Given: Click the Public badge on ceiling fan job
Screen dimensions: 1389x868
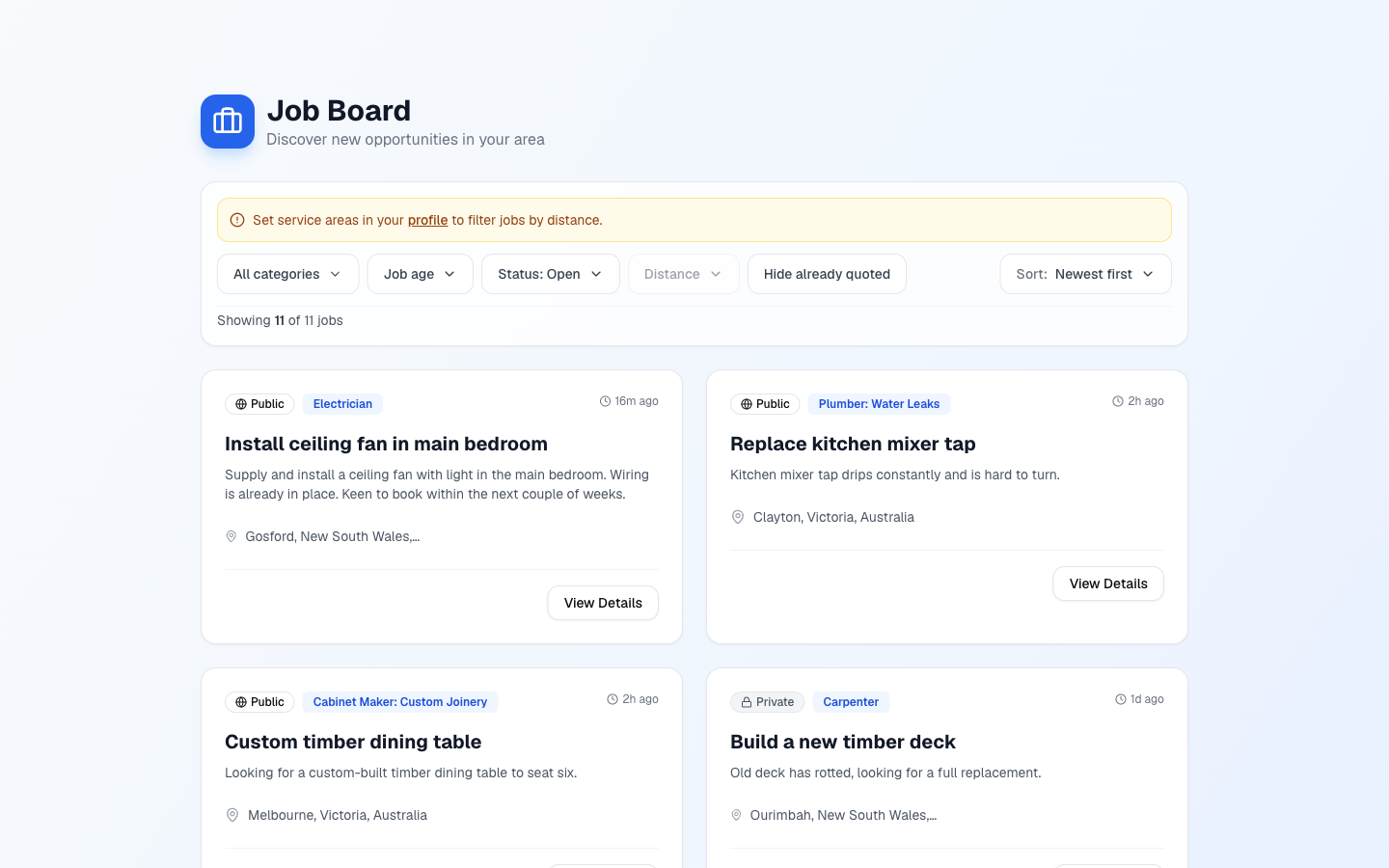Looking at the screenshot, I should 259,404.
